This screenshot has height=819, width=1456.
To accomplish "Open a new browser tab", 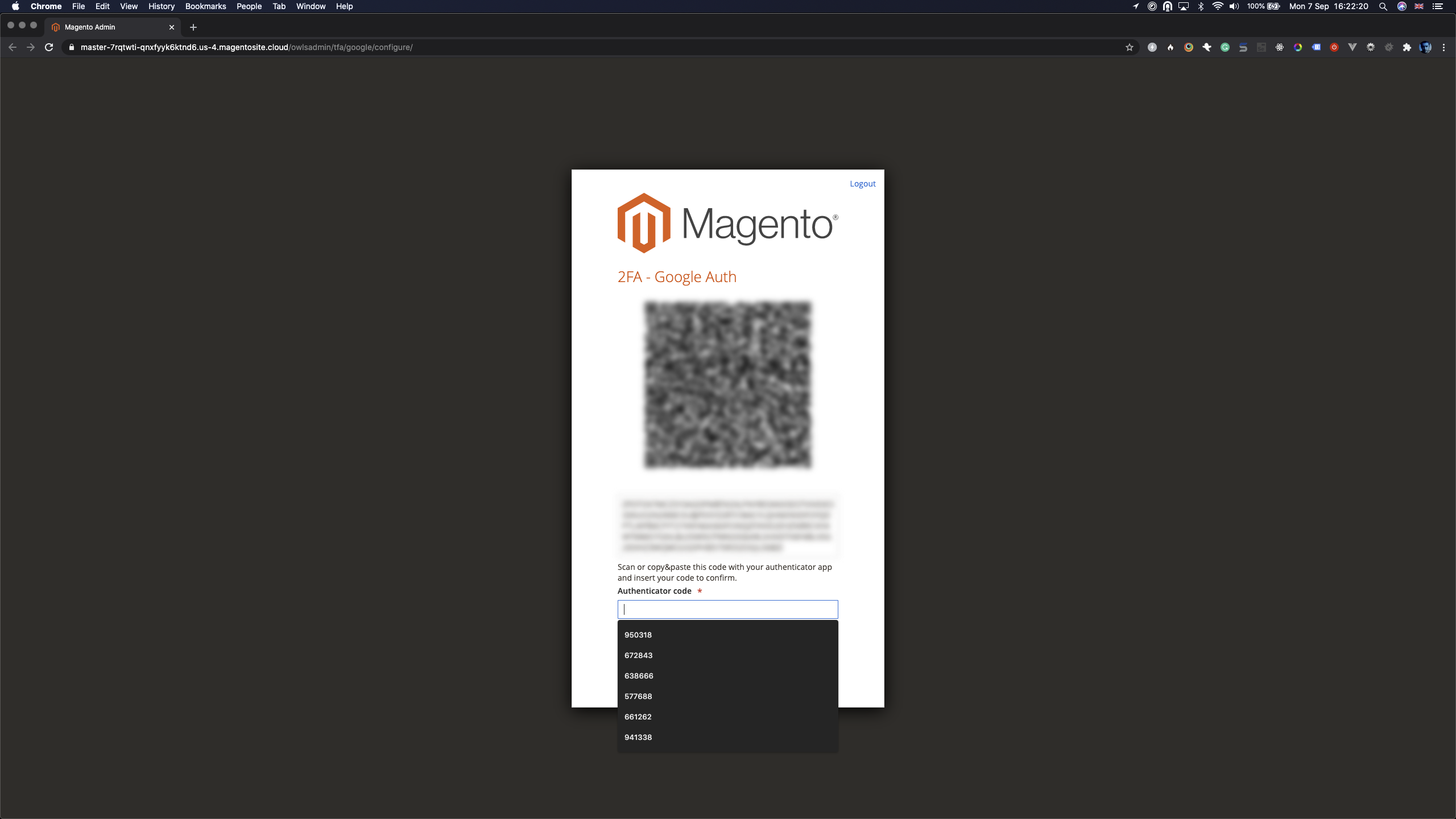I will click(x=193, y=27).
